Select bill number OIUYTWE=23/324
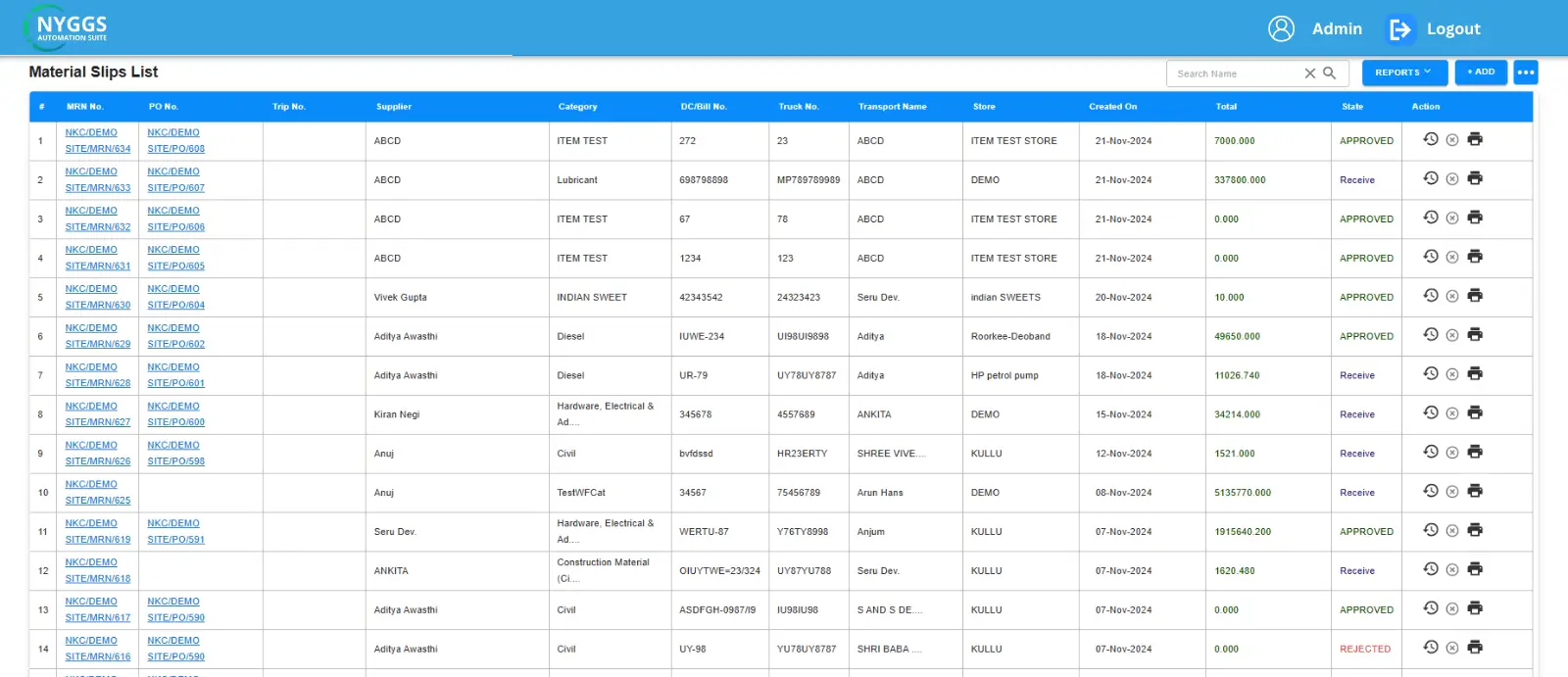This screenshot has height=677, width=1568. (719, 571)
